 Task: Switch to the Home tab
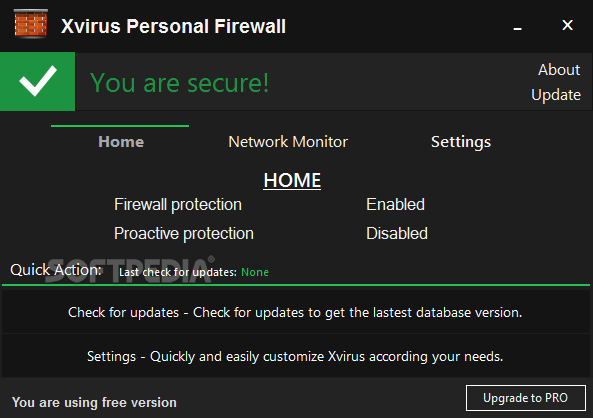[121, 142]
